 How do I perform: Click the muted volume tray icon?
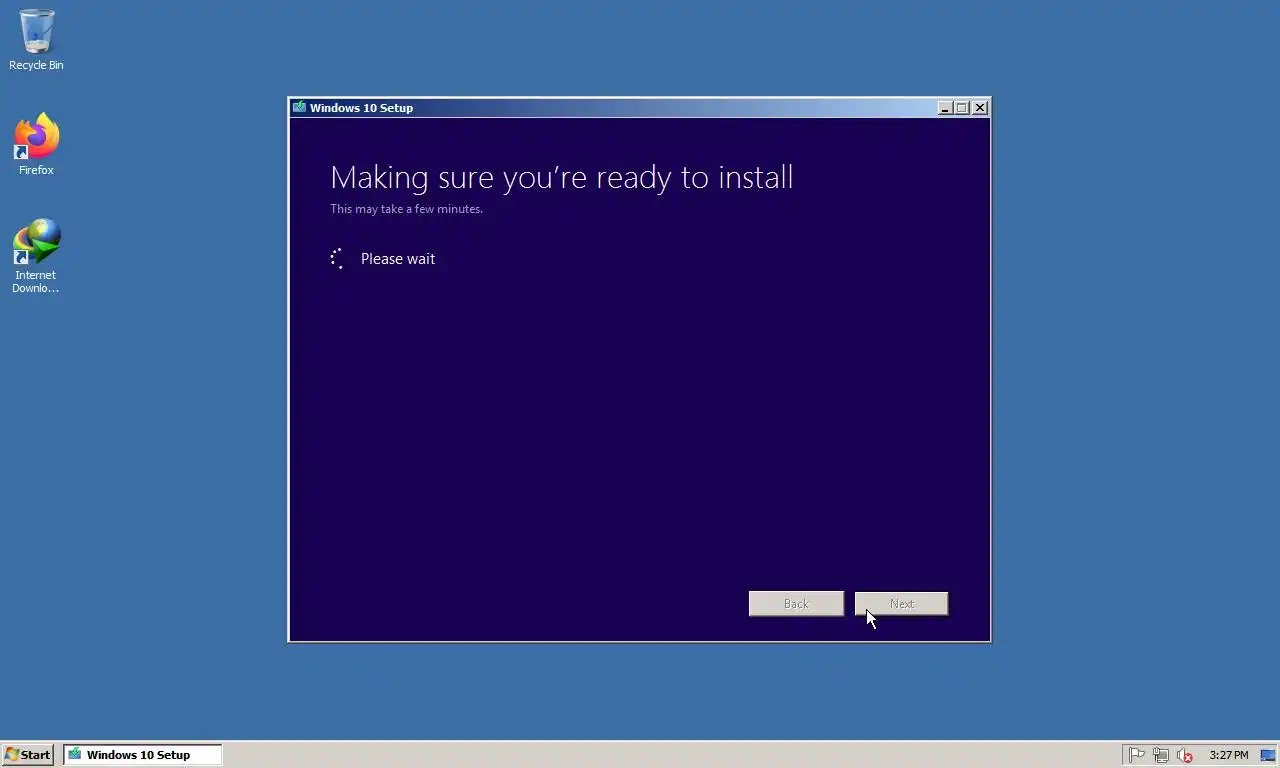(1185, 755)
